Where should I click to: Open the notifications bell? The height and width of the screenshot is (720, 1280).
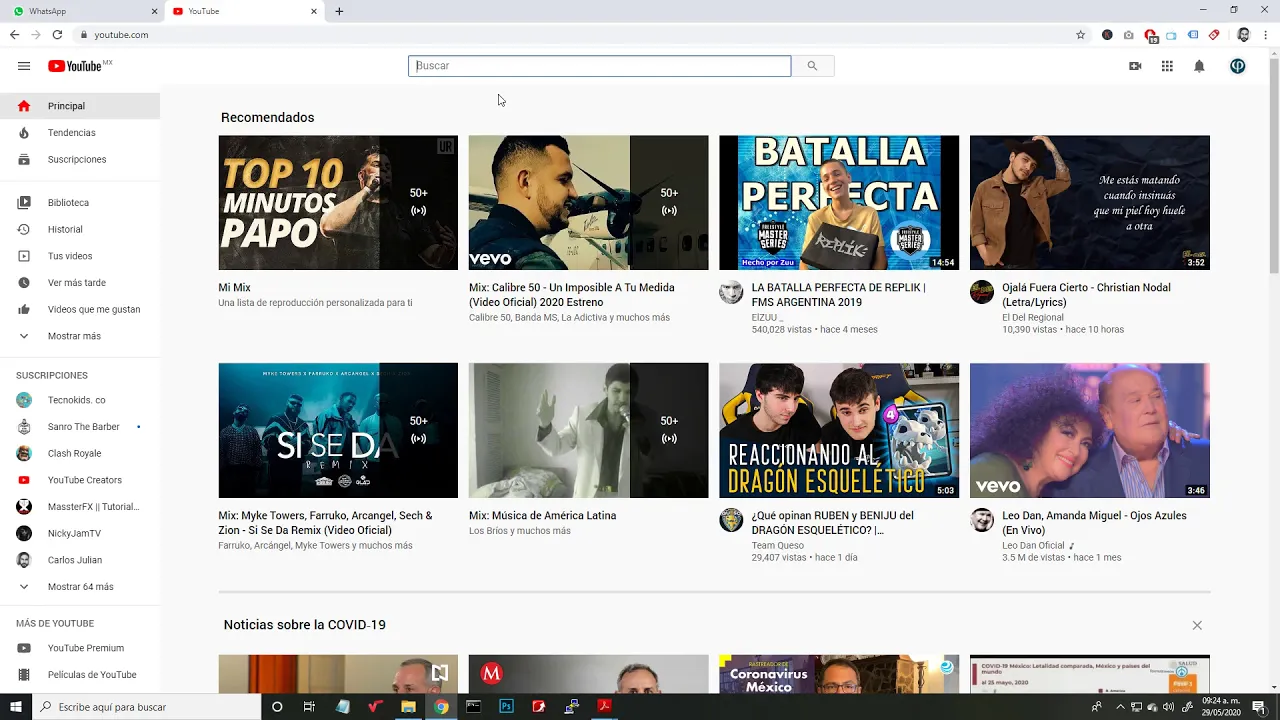(1199, 66)
